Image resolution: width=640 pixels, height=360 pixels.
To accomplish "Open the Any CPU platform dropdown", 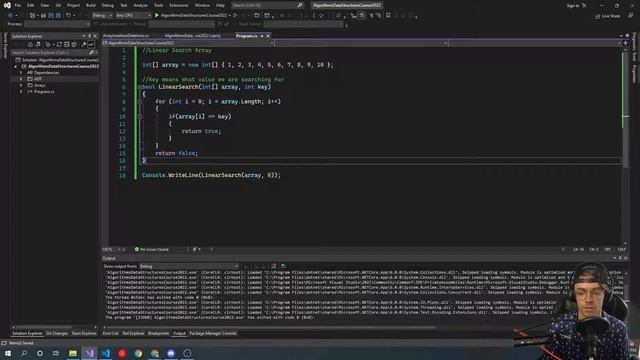I will click(133, 16).
